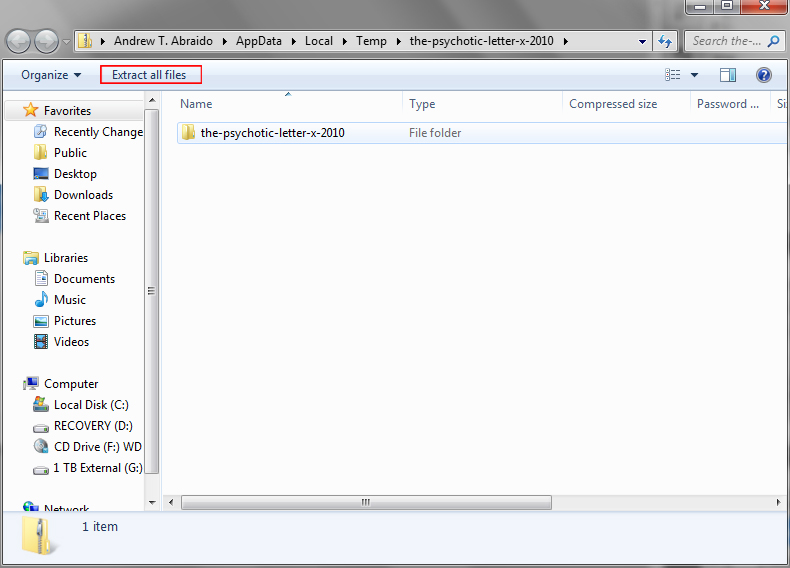This screenshot has width=790, height=568.
Task: Click the horizontal scrollbar in file list
Action: pyautogui.click(x=400, y=502)
